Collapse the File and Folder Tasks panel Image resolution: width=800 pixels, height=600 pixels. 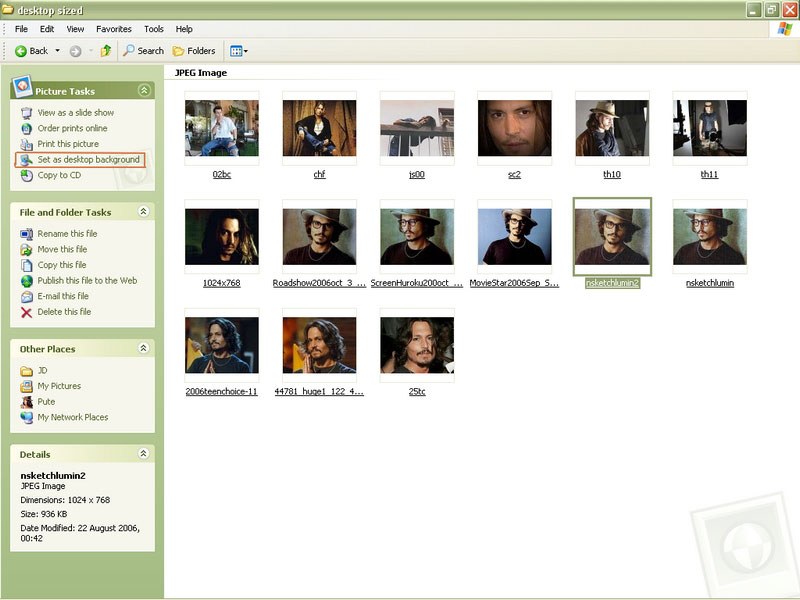(x=144, y=212)
